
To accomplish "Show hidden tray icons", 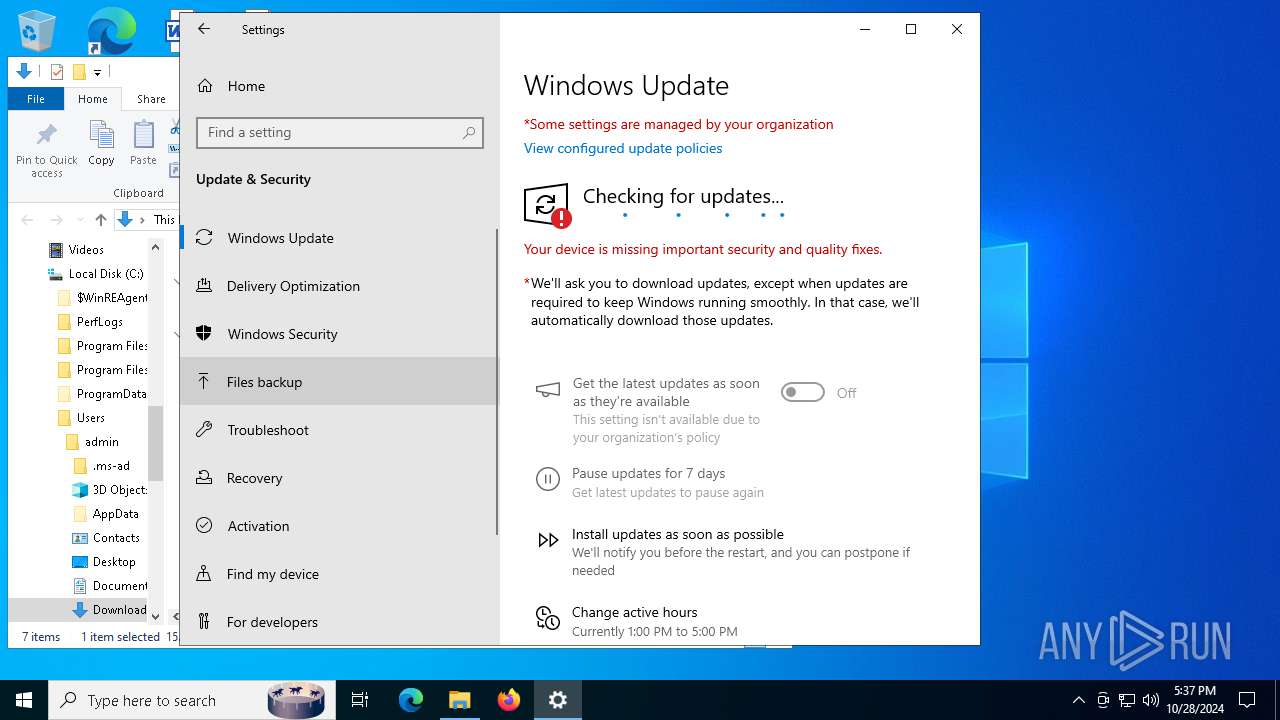I will point(1078,700).
